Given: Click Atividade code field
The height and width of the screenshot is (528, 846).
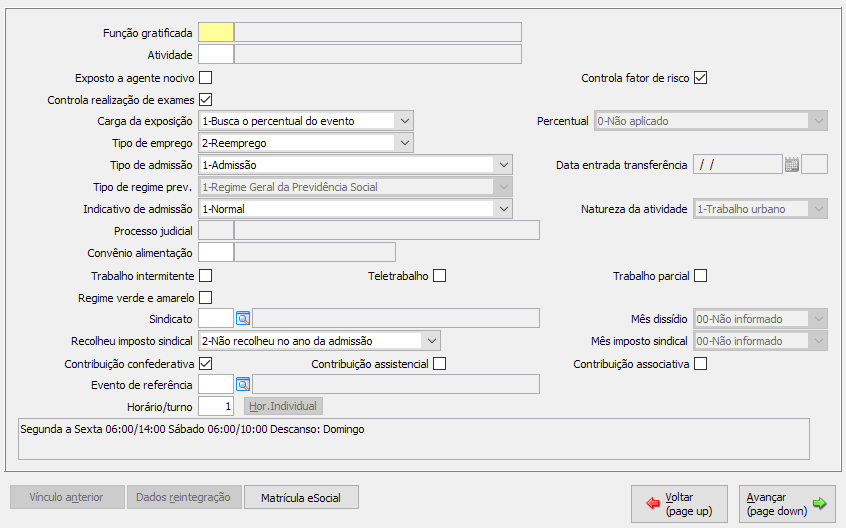Looking at the screenshot, I should pos(216,54).
